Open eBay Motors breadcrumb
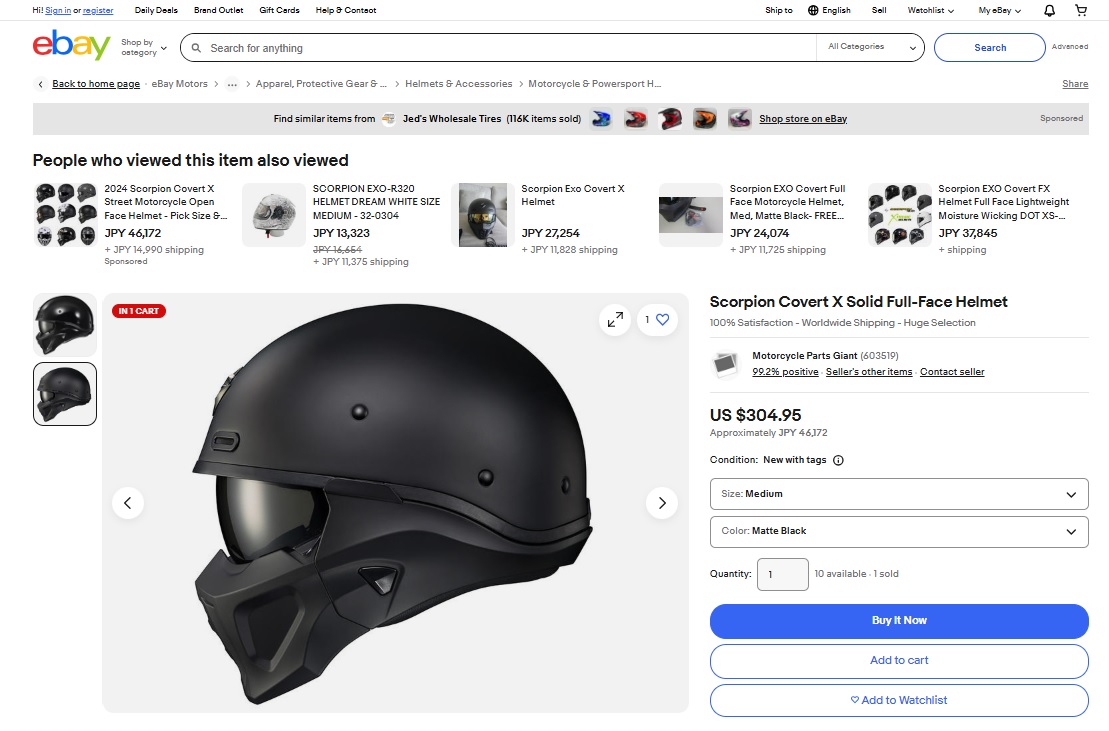Image resolution: width=1109 pixels, height=731 pixels. [x=180, y=84]
